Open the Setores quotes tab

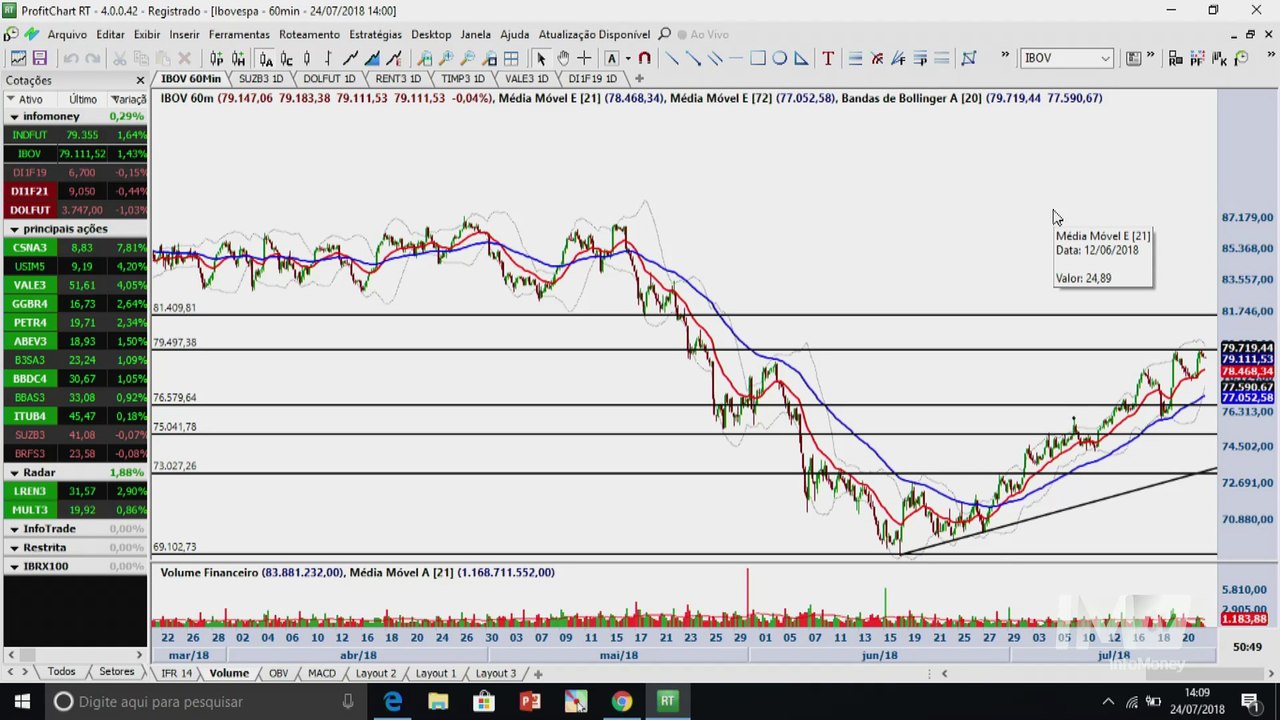click(x=116, y=671)
